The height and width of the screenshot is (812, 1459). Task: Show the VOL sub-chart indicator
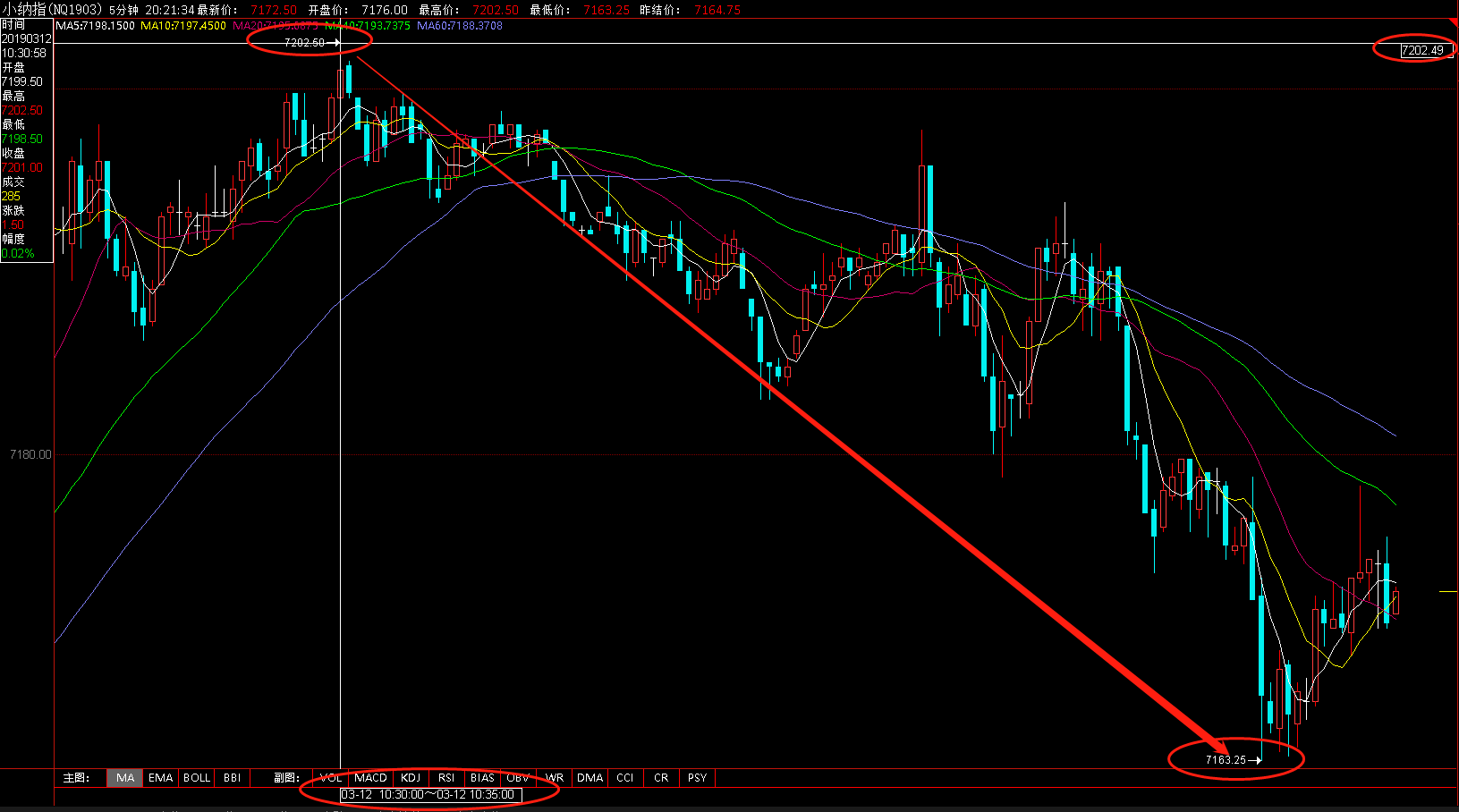(x=331, y=778)
